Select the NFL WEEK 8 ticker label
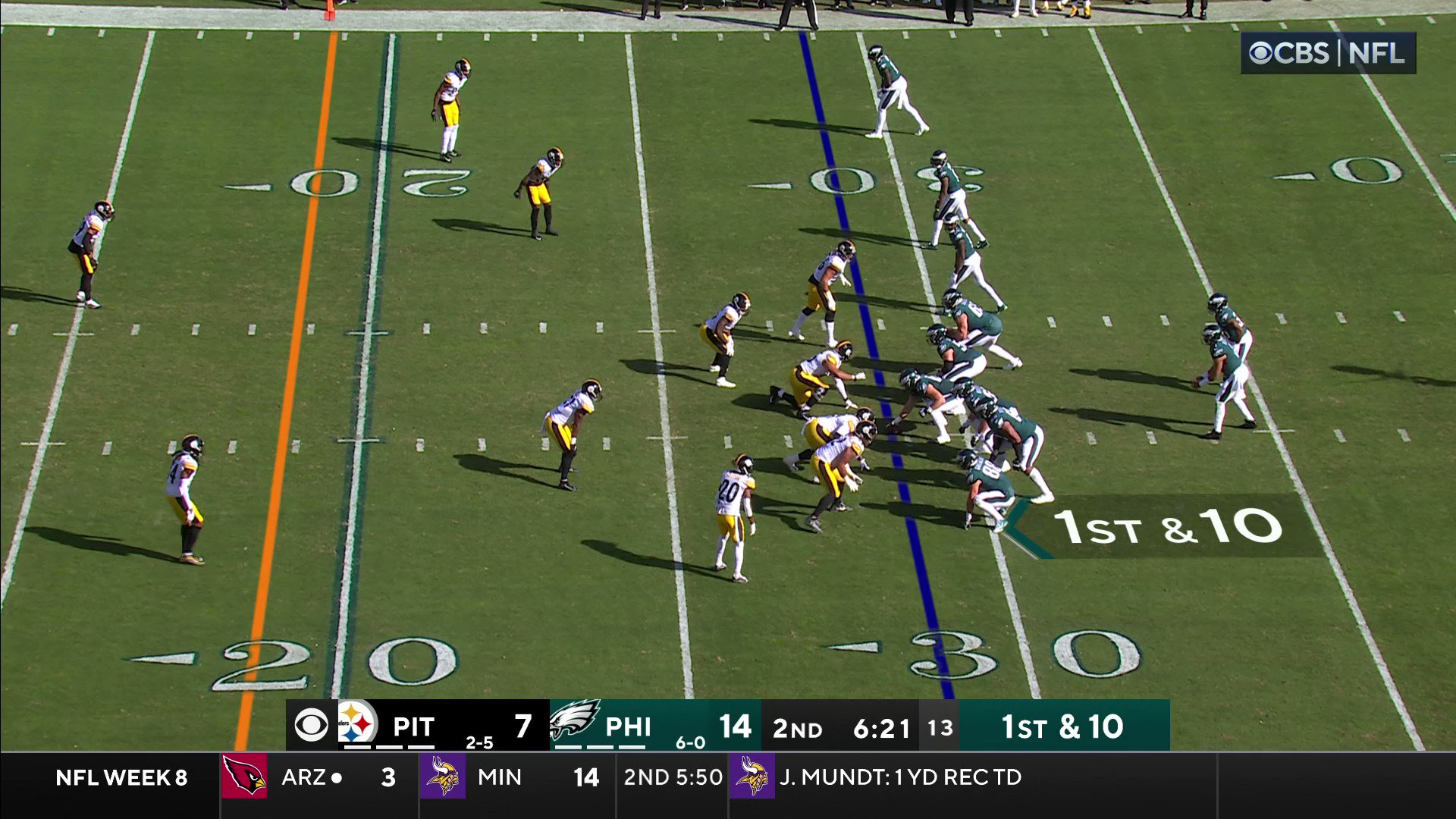The width and height of the screenshot is (1456, 819). click(x=121, y=777)
